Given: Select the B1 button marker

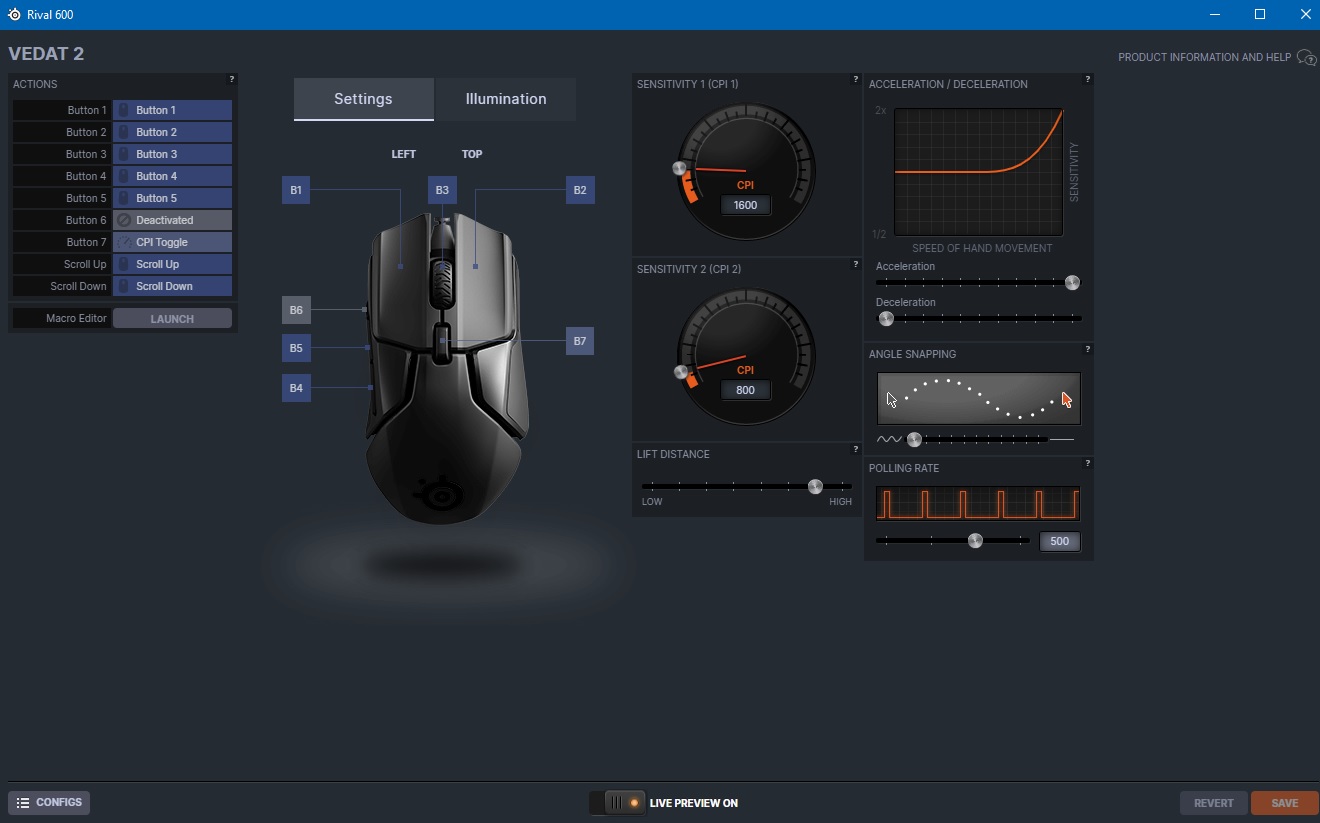Looking at the screenshot, I should point(296,190).
